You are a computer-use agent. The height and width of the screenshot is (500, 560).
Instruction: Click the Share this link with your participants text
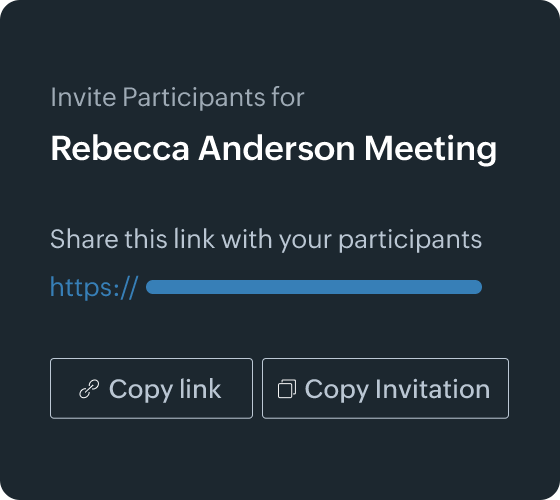(266, 239)
